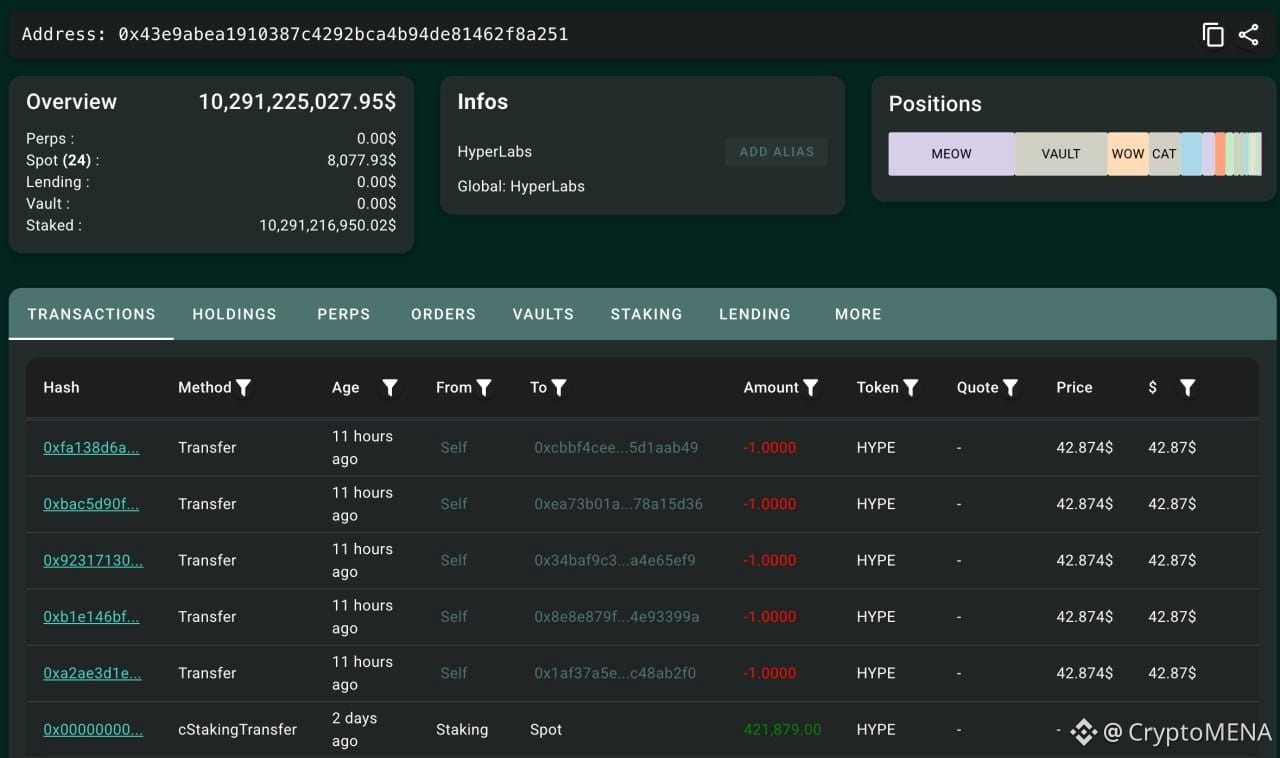This screenshot has height=758, width=1280.
Task: Open the Quote column filter
Action: click(x=1011, y=388)
